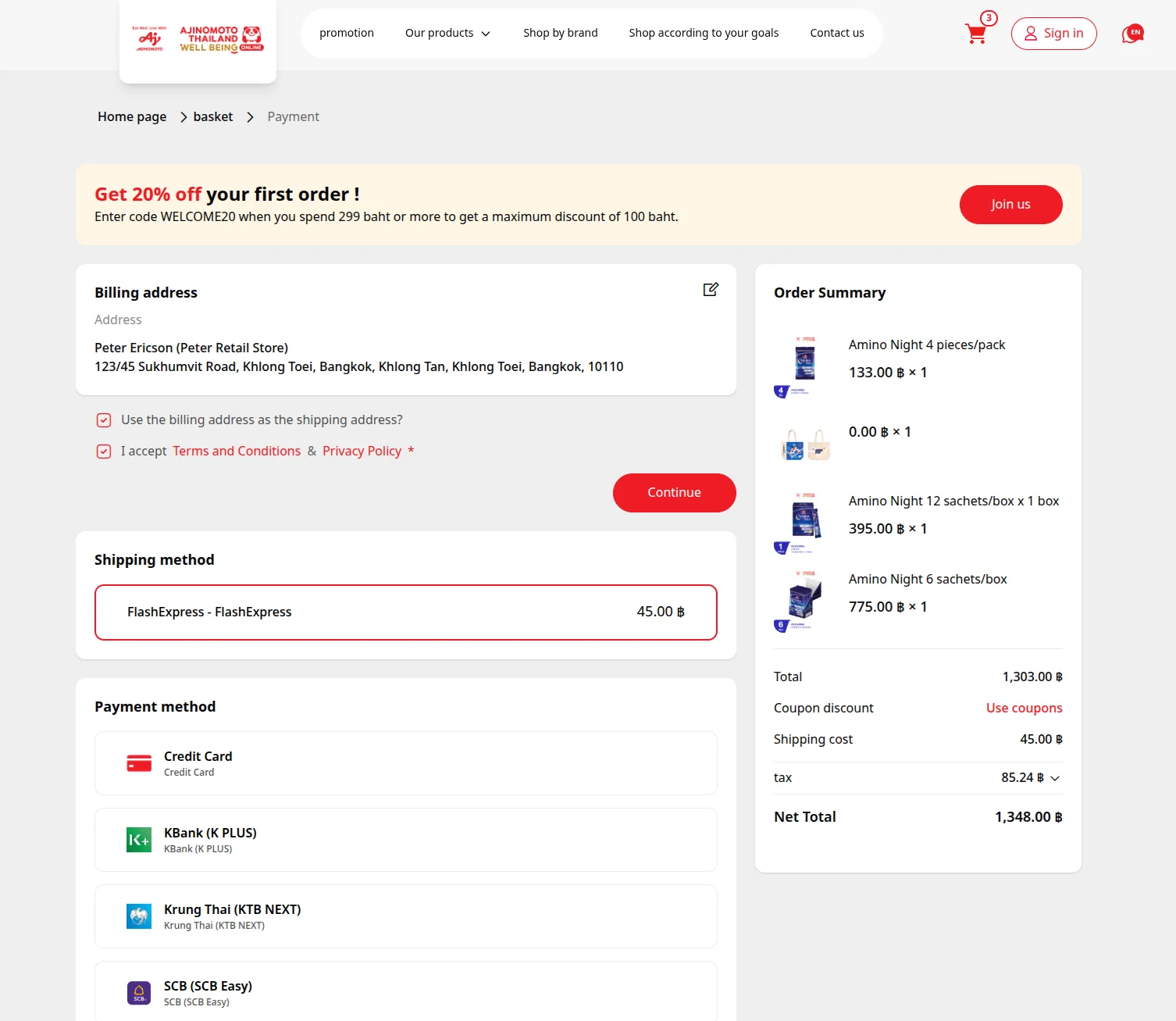Open the EN language chat icon
1176x1021 pixels.
click(1132, 34)
